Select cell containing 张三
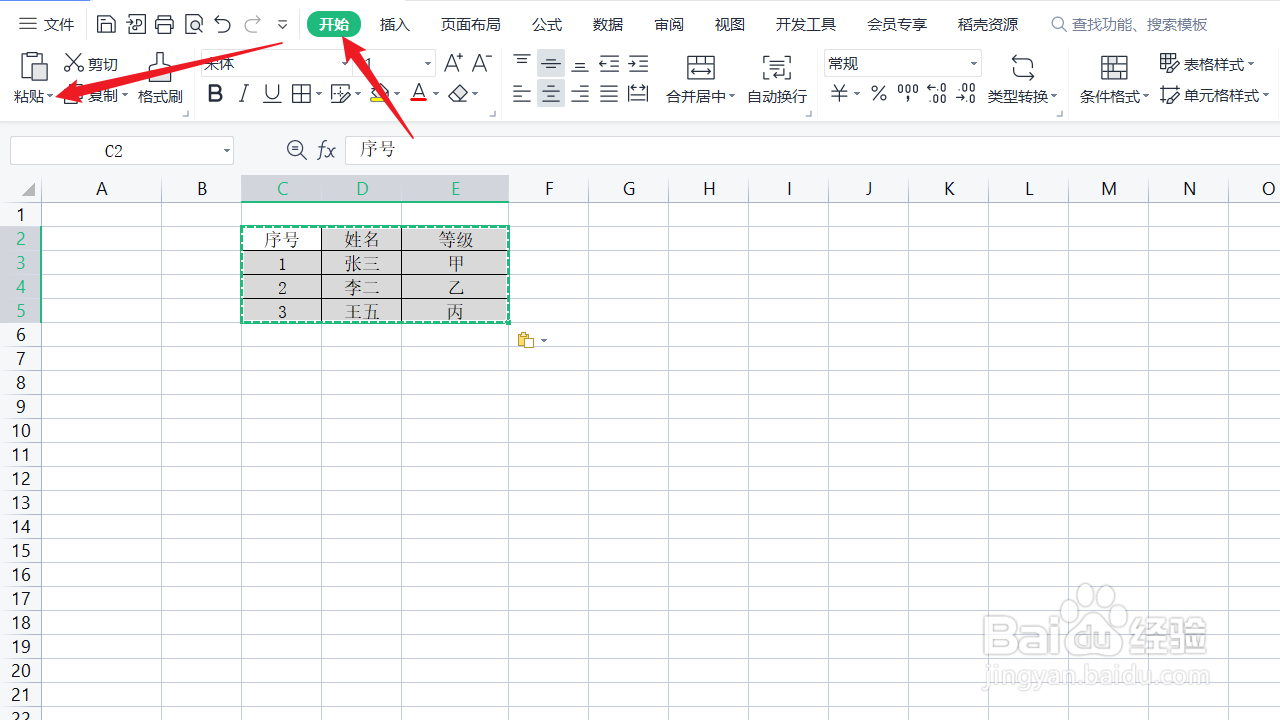This screenshot has height=720, width=1280. point(362,263)
